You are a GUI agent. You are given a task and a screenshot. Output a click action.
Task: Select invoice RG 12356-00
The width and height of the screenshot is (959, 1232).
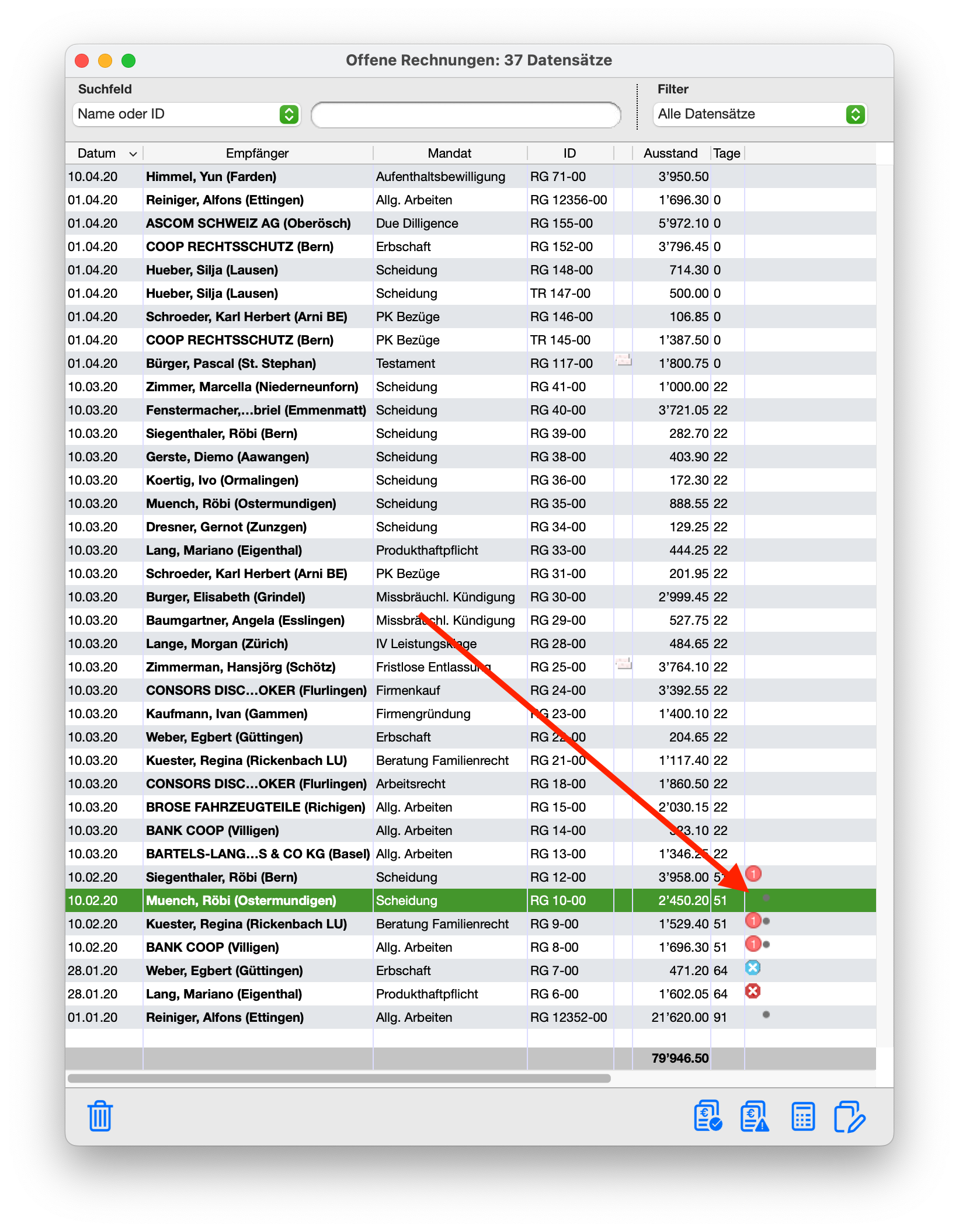click(x=471, y=200)
